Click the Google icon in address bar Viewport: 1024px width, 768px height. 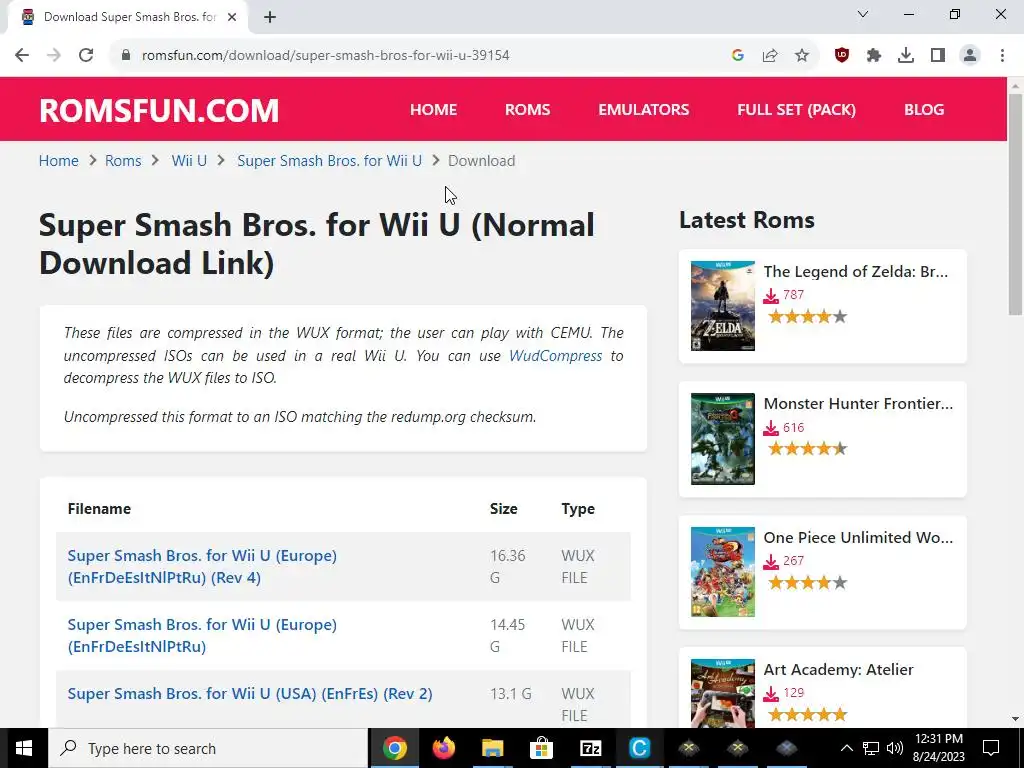point(738,56)
